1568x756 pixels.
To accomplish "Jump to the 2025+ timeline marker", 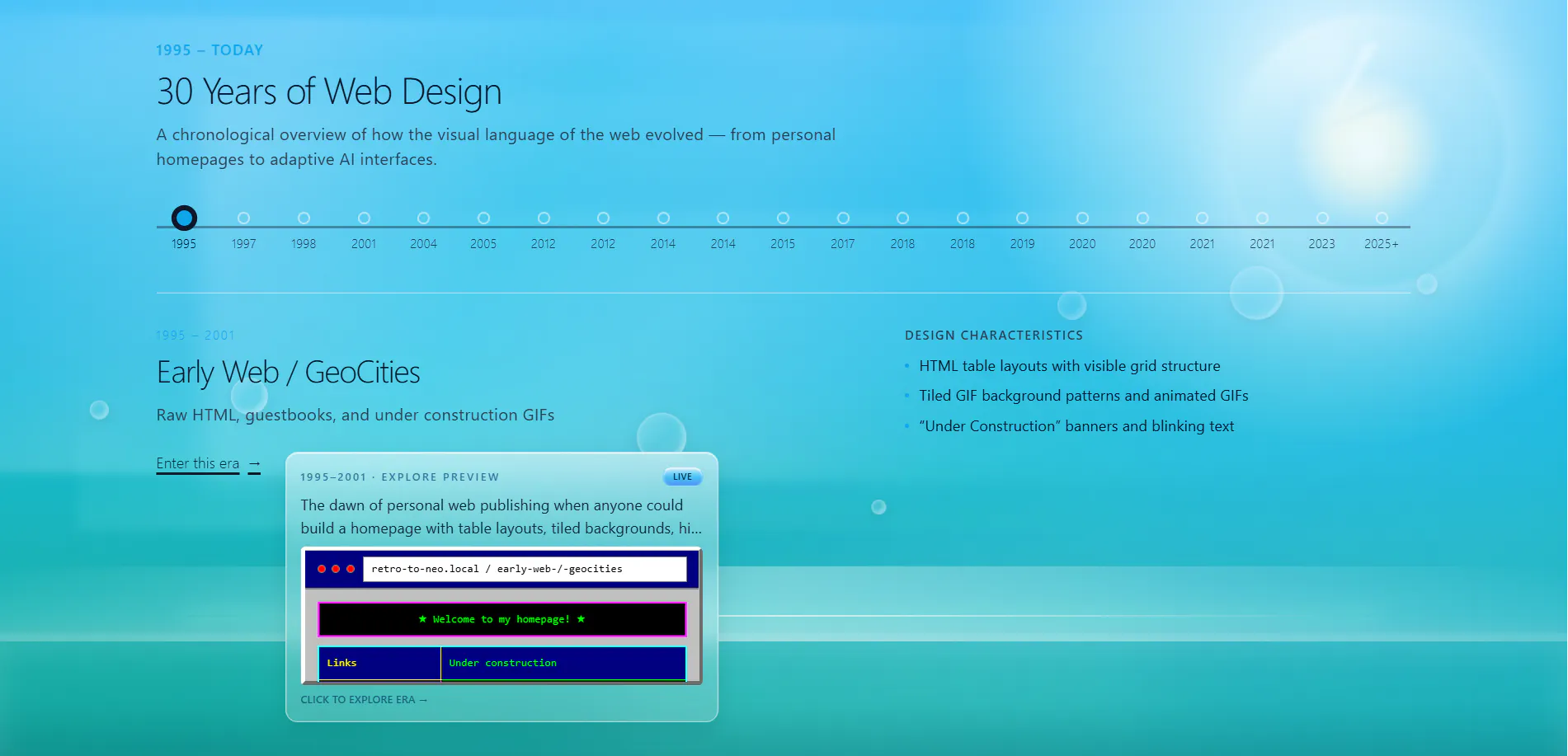I will pyautogui.click(x=1382, y=218).
